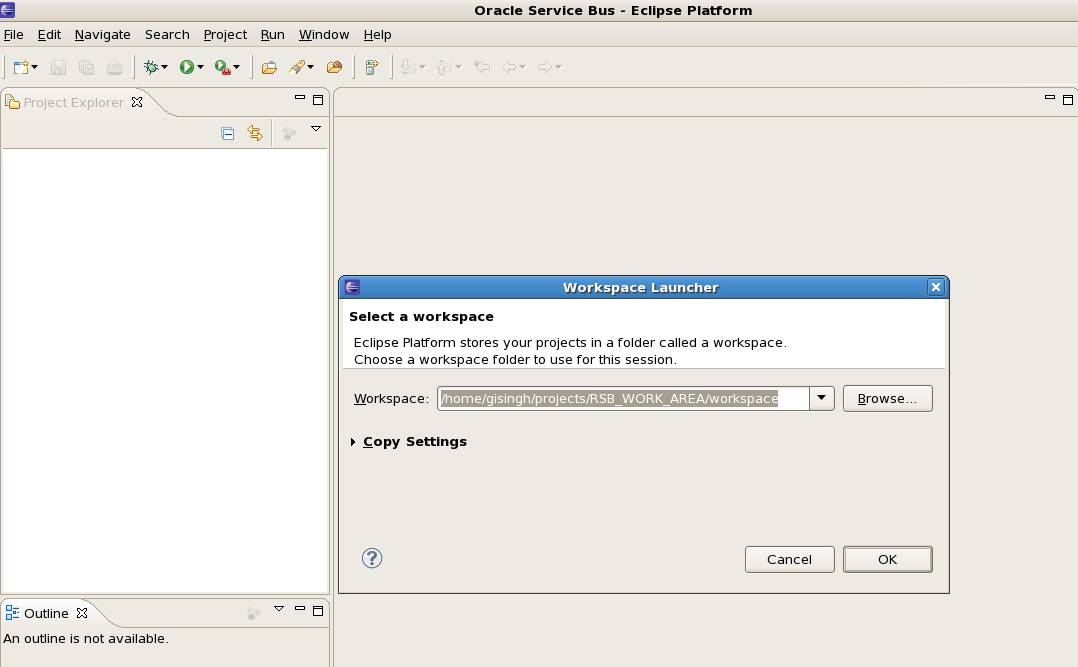
Task: Open the Window menu
Action: 324,34
